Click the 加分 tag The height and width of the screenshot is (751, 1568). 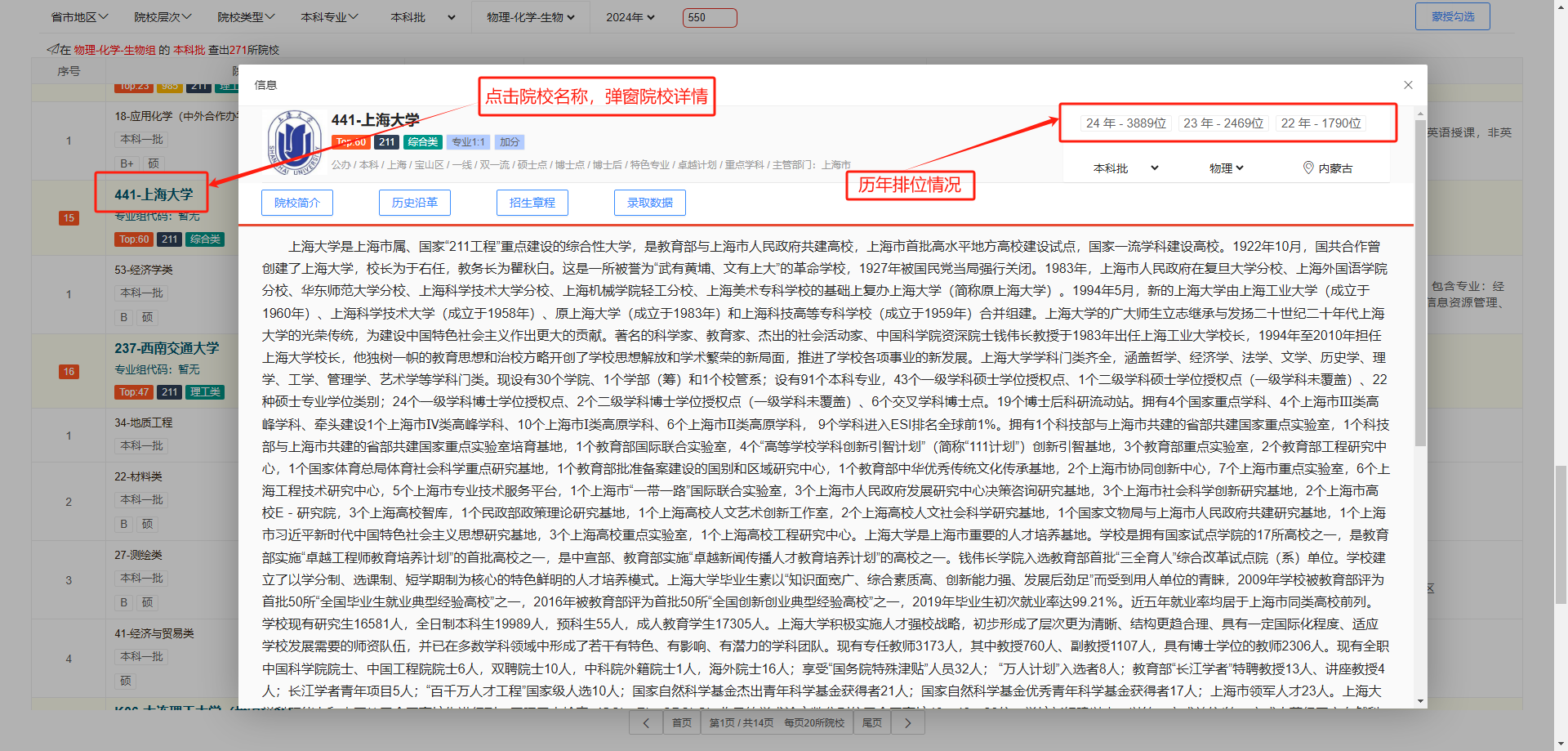tap(510, 142)
